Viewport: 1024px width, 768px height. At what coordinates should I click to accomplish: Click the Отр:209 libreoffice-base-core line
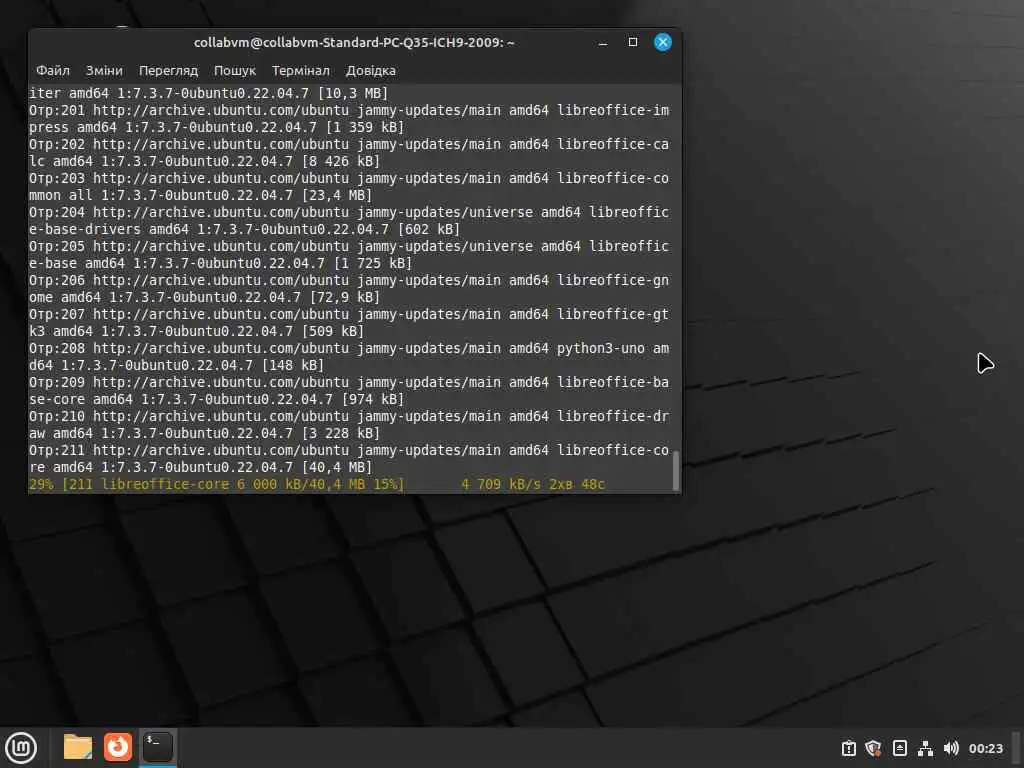pyautogui.click(x=349, y=390)
